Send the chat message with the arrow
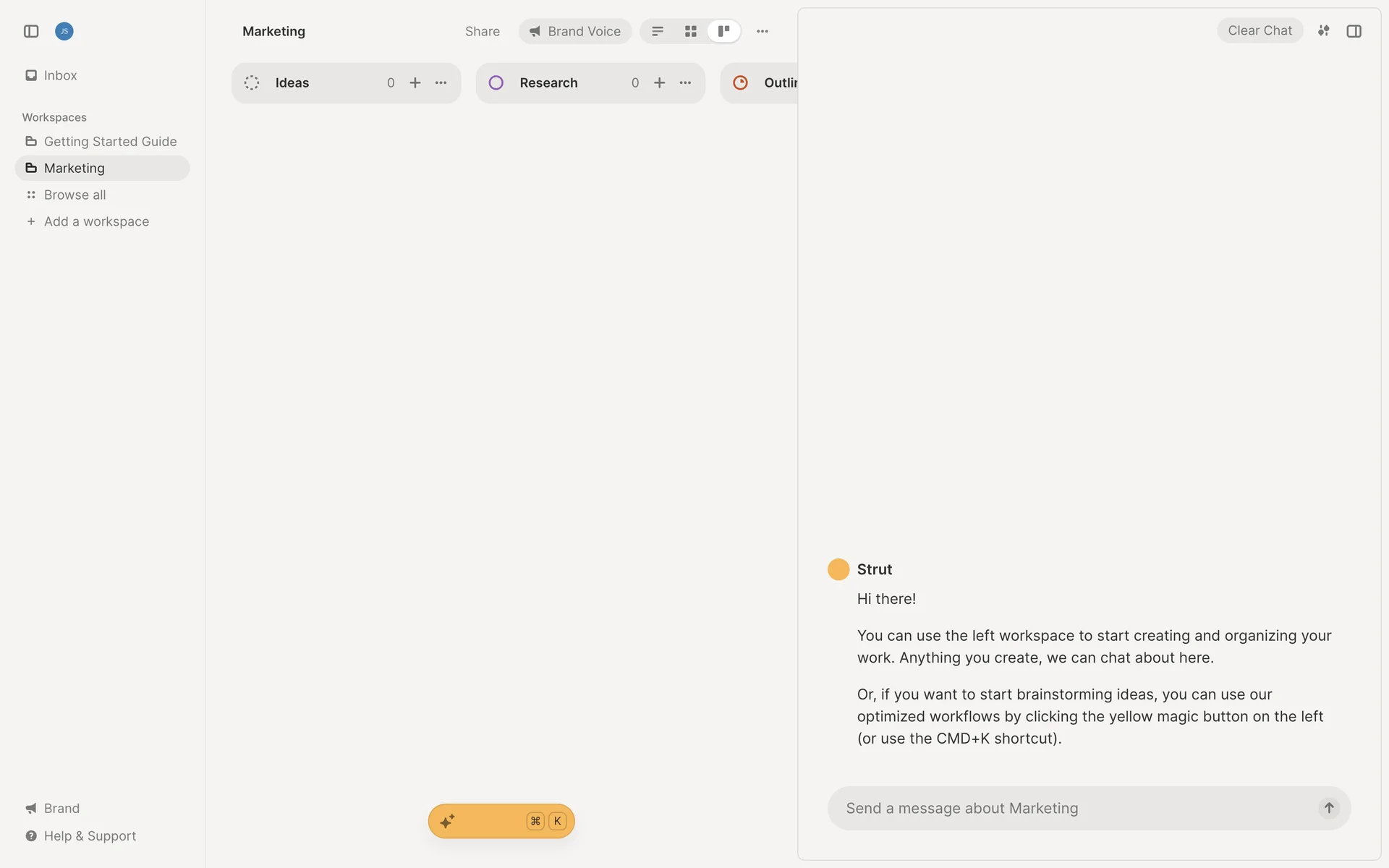The image size is (1389, 868). tap(1329, 808)
